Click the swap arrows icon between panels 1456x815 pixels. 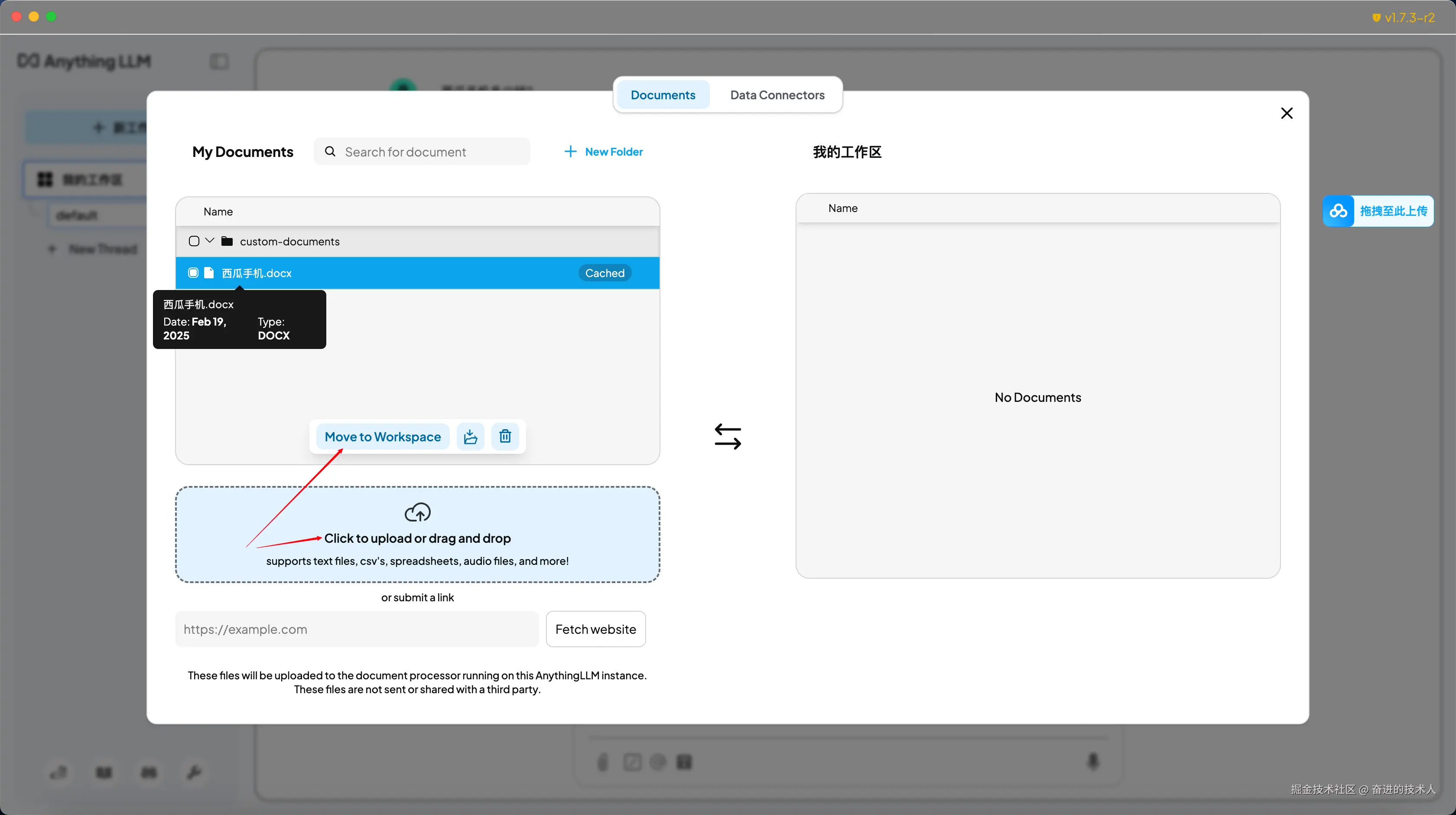point(728,436)
